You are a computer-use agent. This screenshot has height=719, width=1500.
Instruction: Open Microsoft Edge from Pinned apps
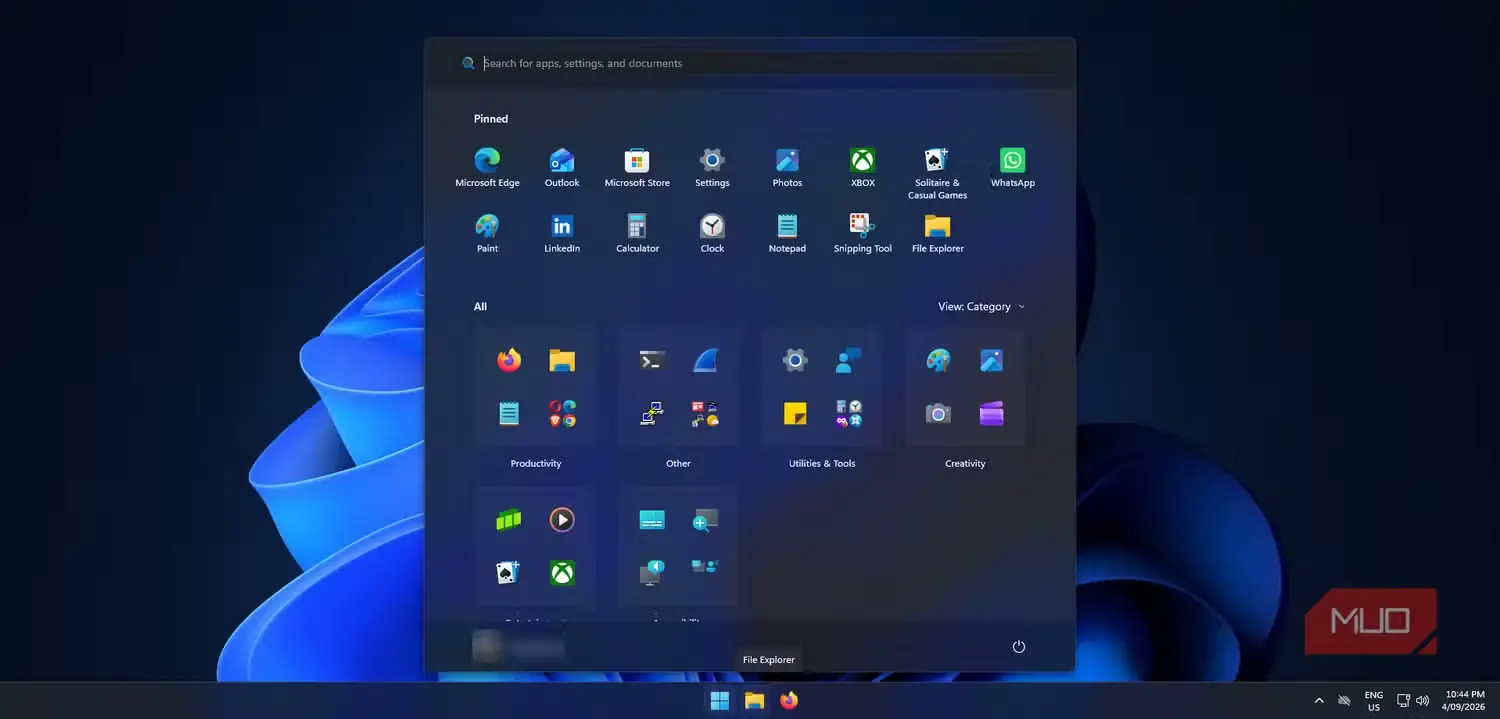[x=487, y=167]
